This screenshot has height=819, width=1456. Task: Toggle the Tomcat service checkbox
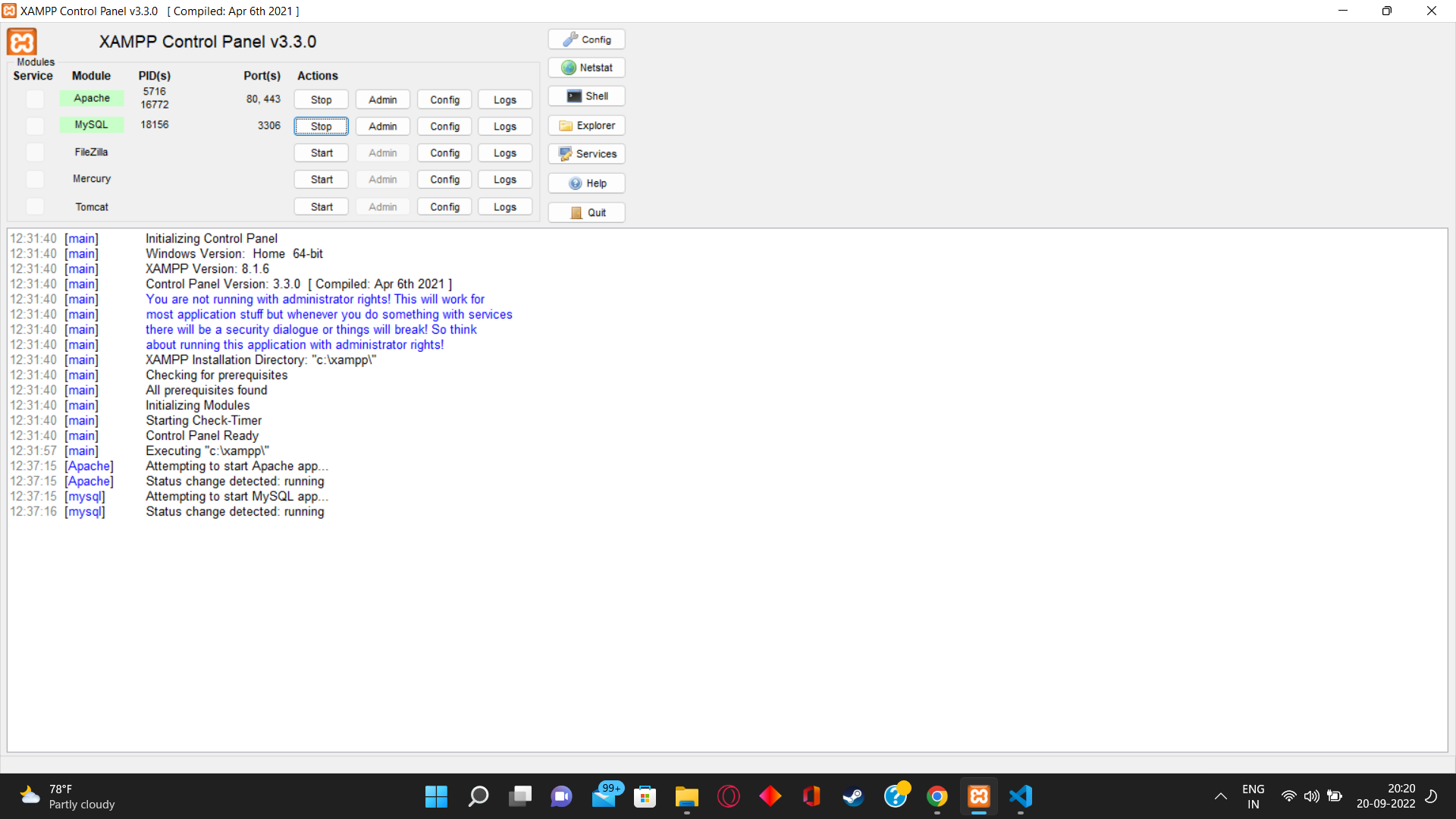[x=35, y=206]
